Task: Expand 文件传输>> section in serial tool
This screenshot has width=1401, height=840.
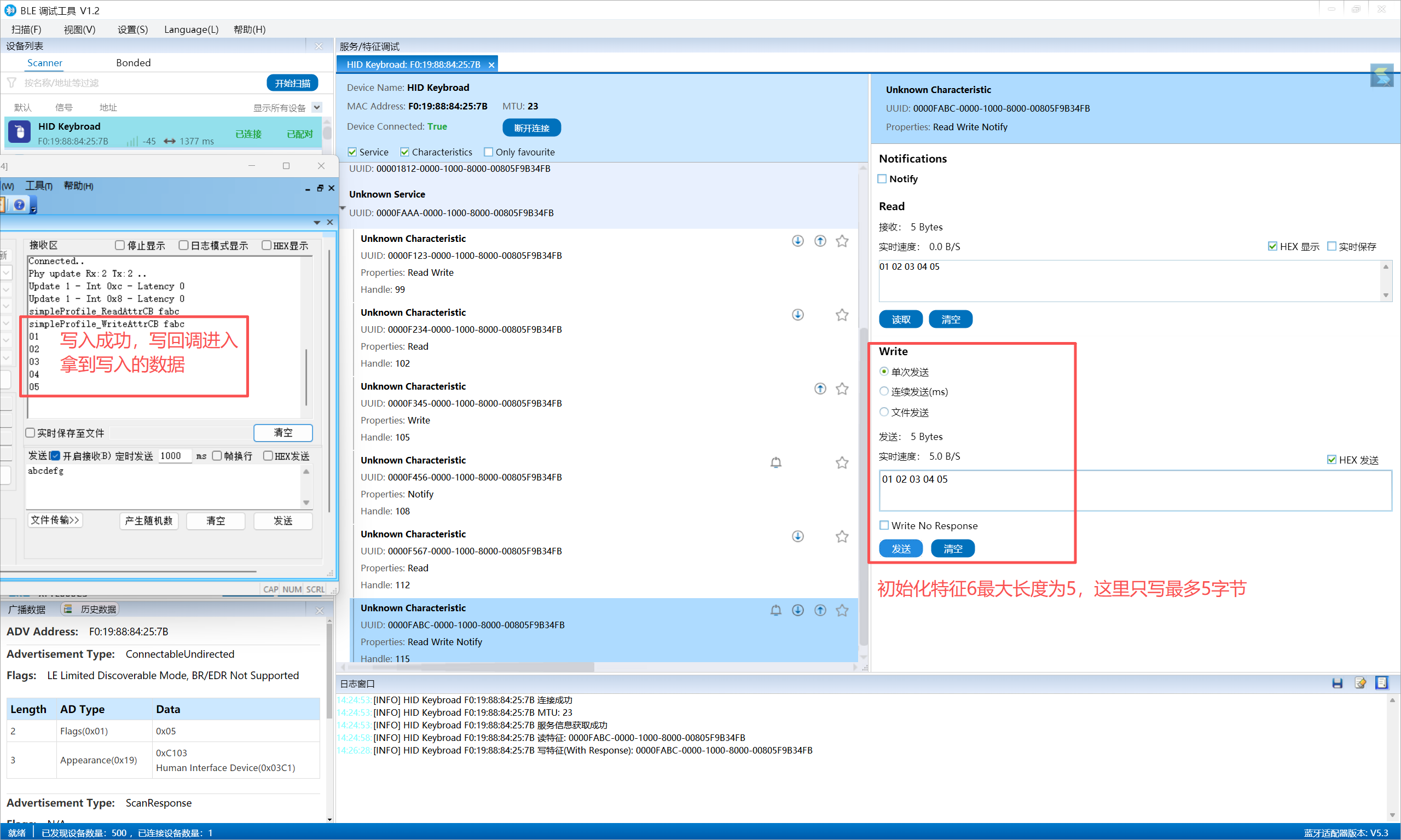Action: coord(55,520)
